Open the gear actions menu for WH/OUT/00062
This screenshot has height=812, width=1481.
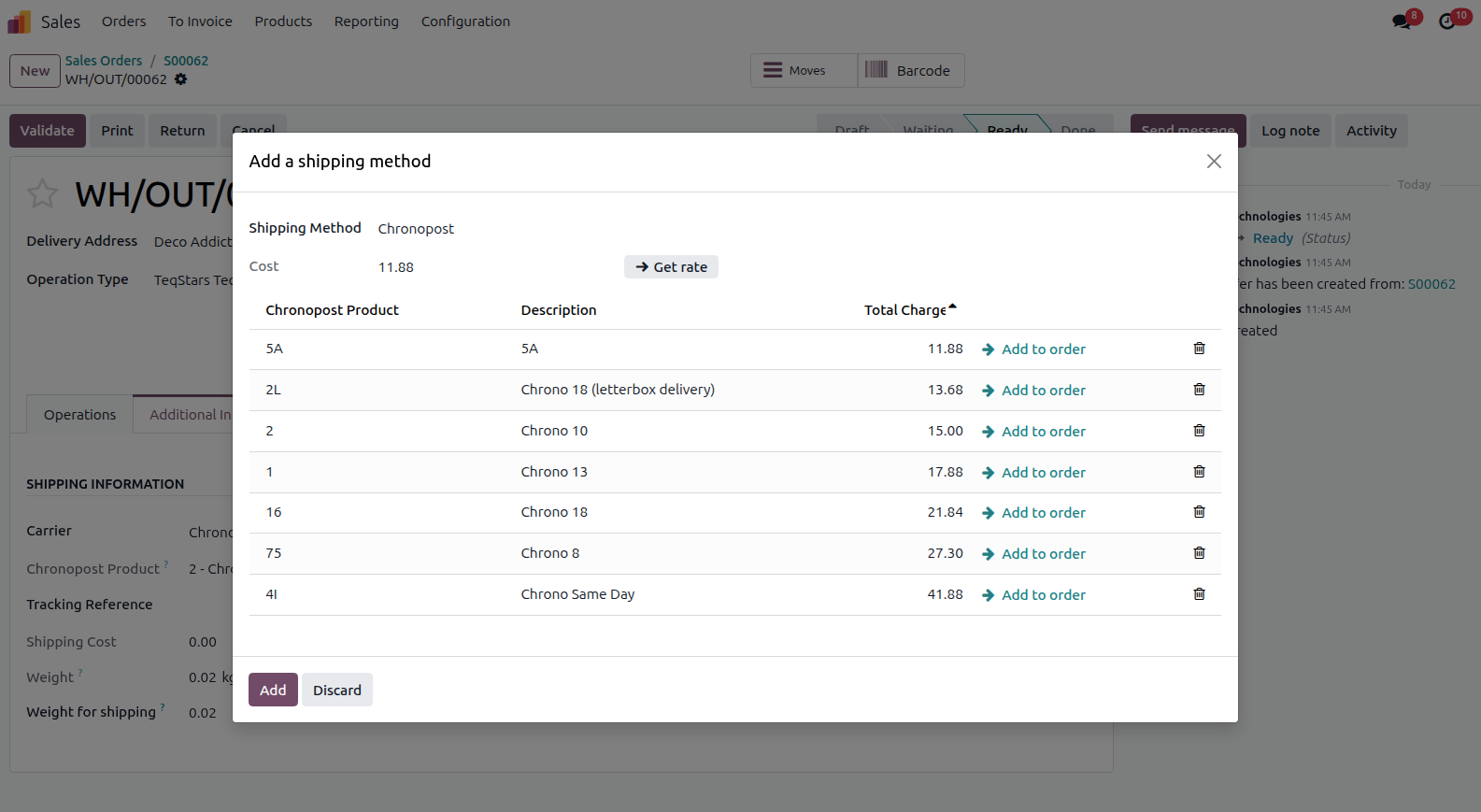tap(180, 79)
